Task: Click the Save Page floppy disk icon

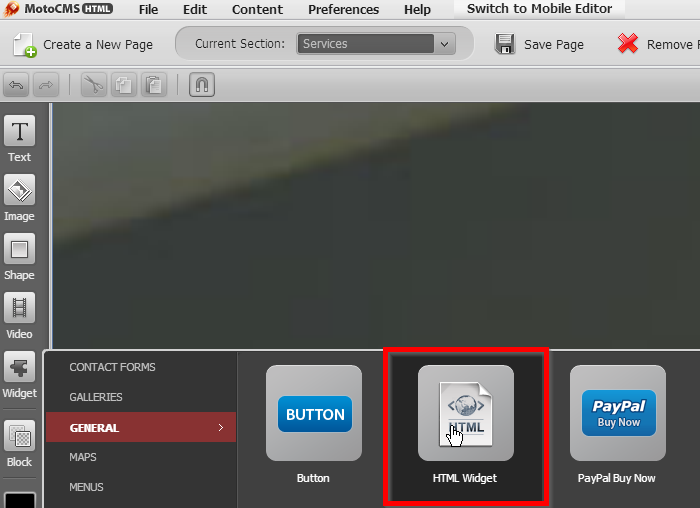Action: 505,44
